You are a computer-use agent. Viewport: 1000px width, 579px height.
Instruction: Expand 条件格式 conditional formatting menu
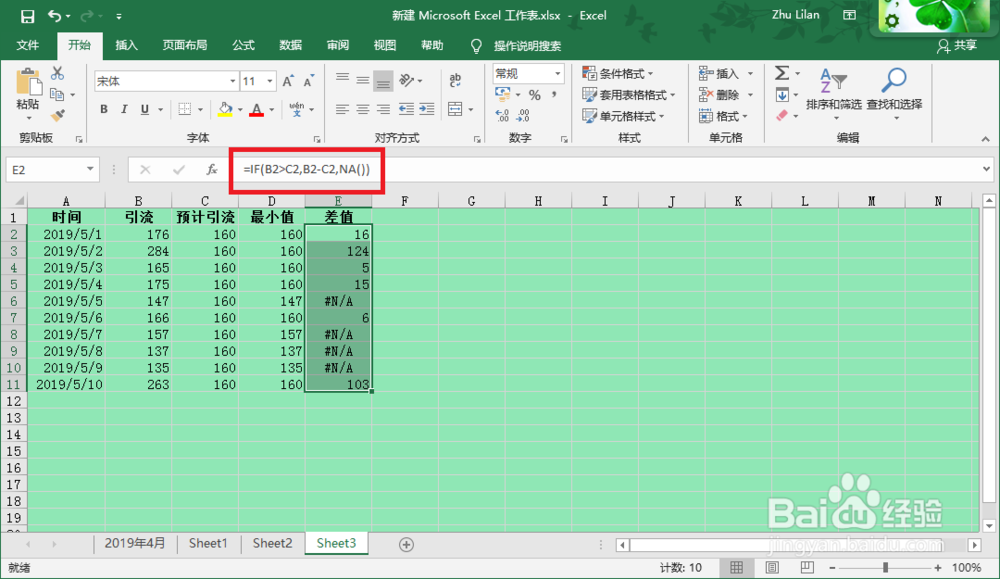618,73
